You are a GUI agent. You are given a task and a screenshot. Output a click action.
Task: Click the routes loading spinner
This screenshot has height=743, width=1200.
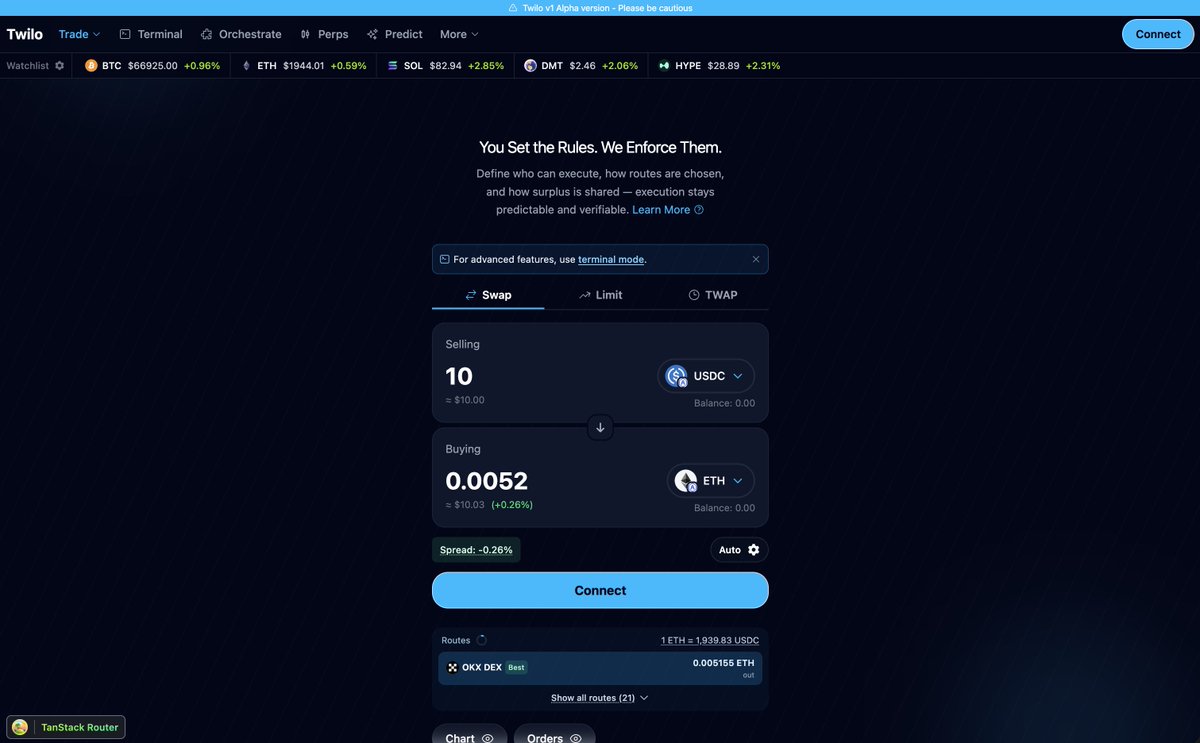click(x=481, y=640)
